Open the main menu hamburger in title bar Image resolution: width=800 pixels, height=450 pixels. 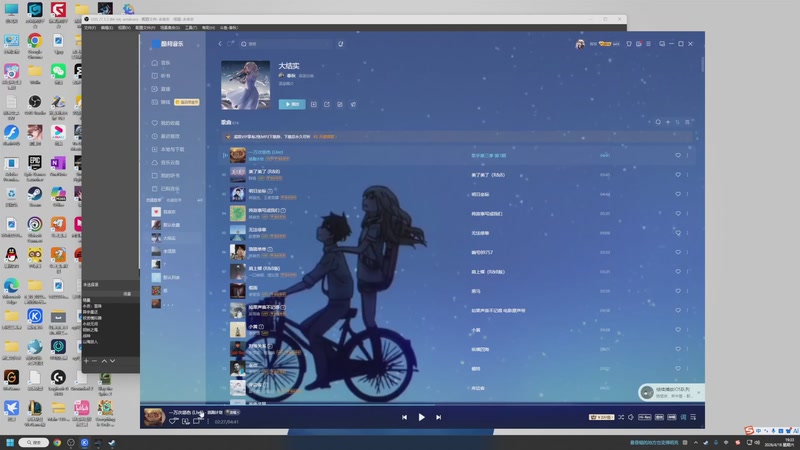pos(648,44)
